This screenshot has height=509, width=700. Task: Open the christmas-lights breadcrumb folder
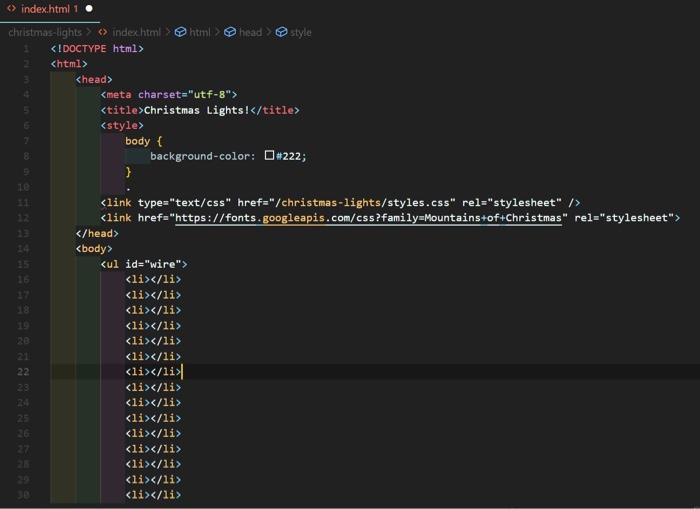click(45, 32)
